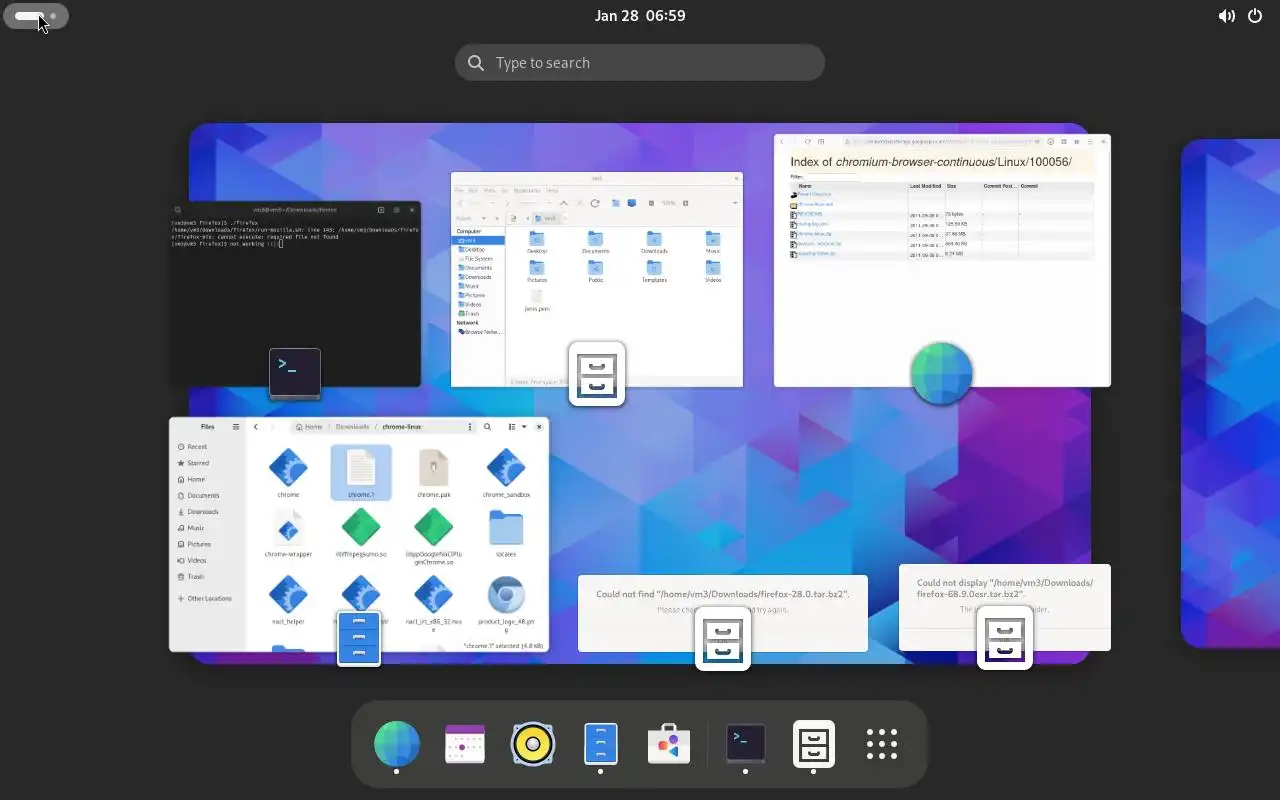Click the Activities workspace indicator pill

point(36,16)
